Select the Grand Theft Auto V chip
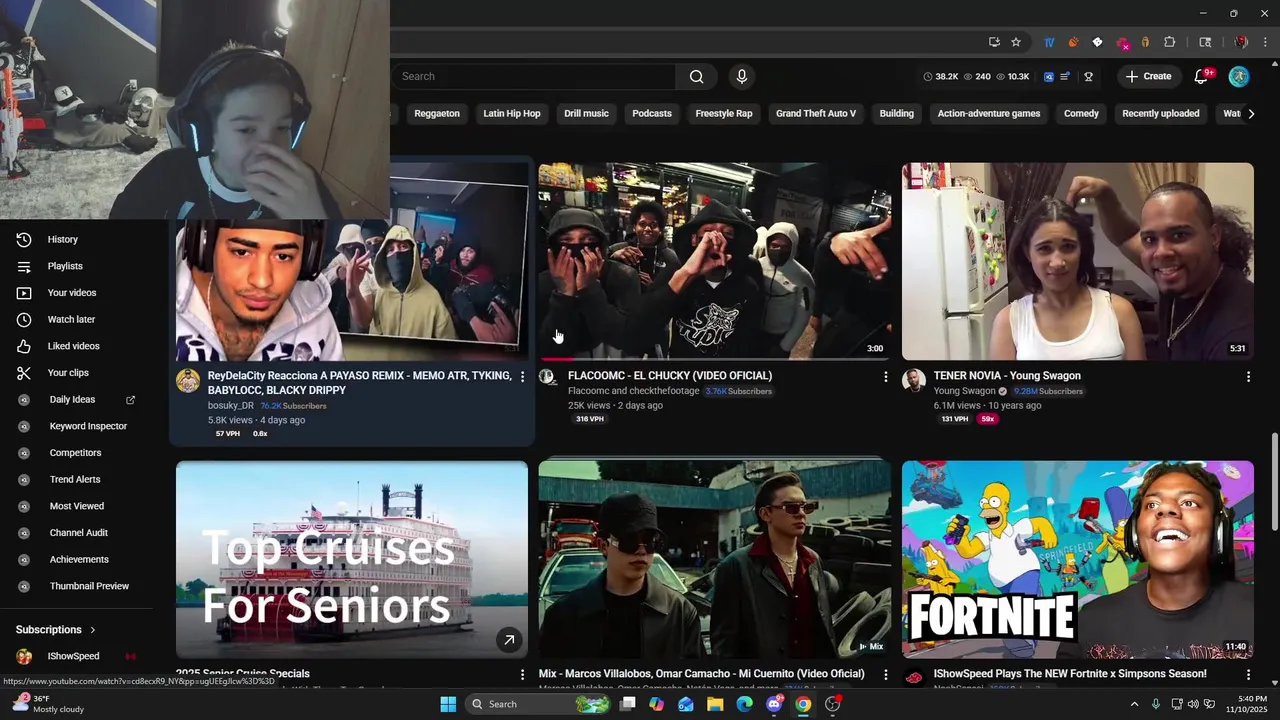Image resolution: width=1280 pixels, height=720 pixels. coord(816,114)
